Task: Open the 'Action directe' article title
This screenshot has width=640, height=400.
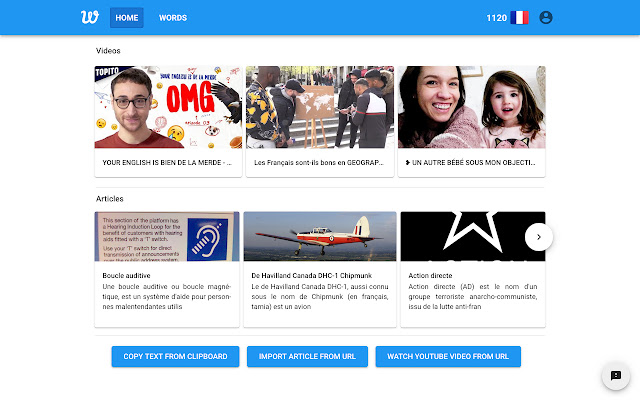Action: coord(430,276)
